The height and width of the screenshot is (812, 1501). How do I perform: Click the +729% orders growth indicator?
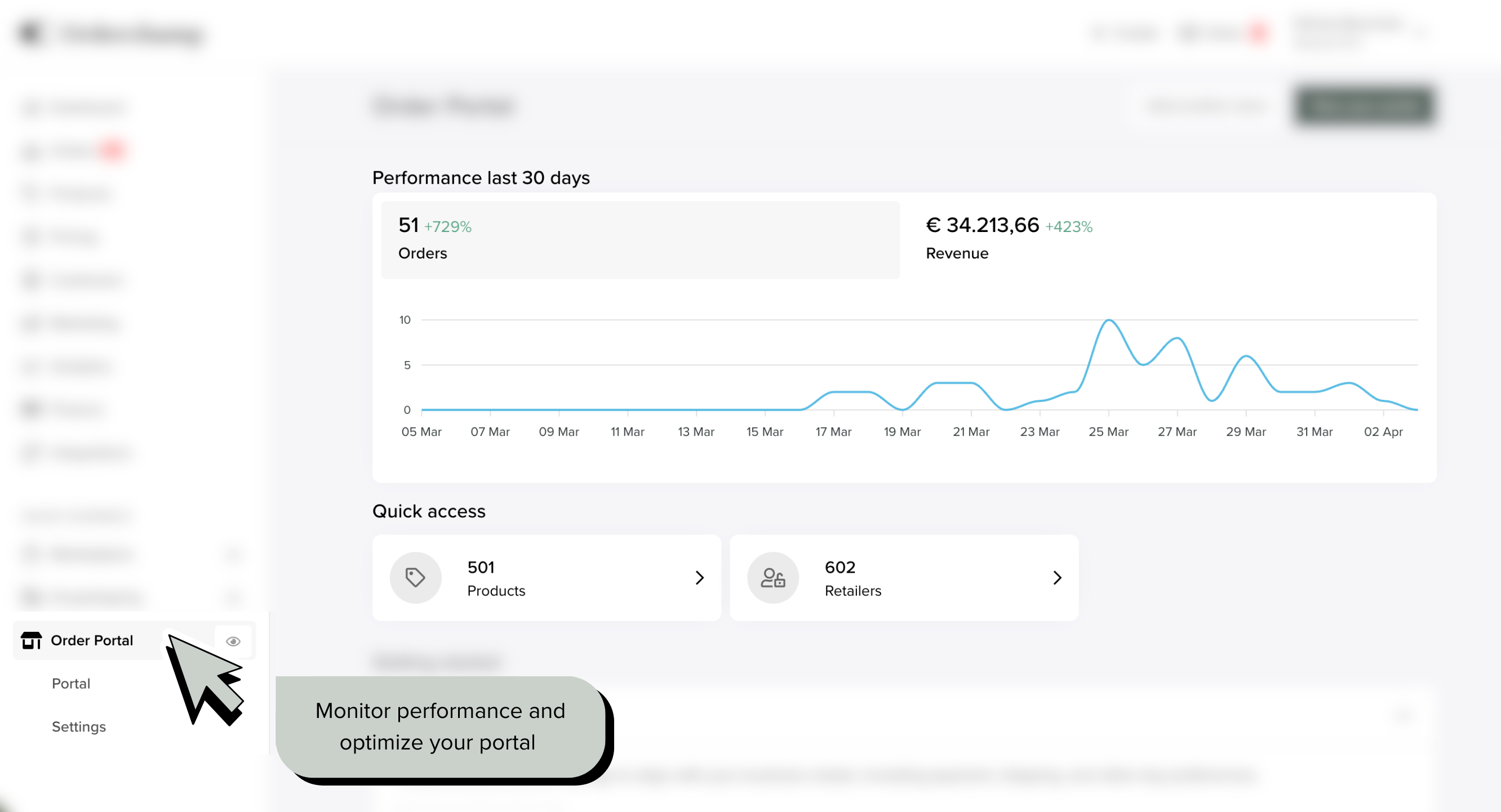click(x=447, y=226)
